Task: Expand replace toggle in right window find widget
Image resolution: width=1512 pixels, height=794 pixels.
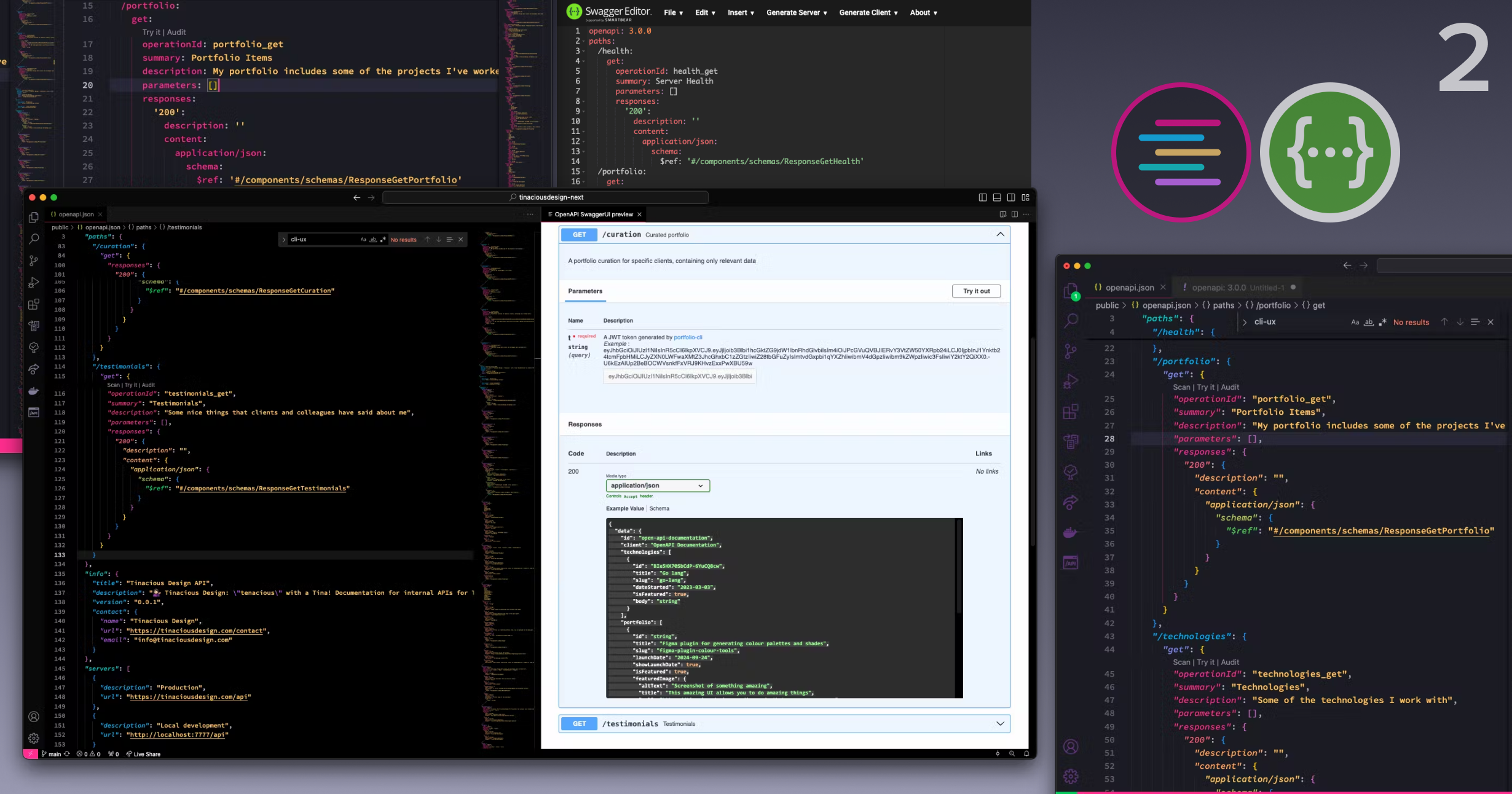Action: coord(1245,322)
